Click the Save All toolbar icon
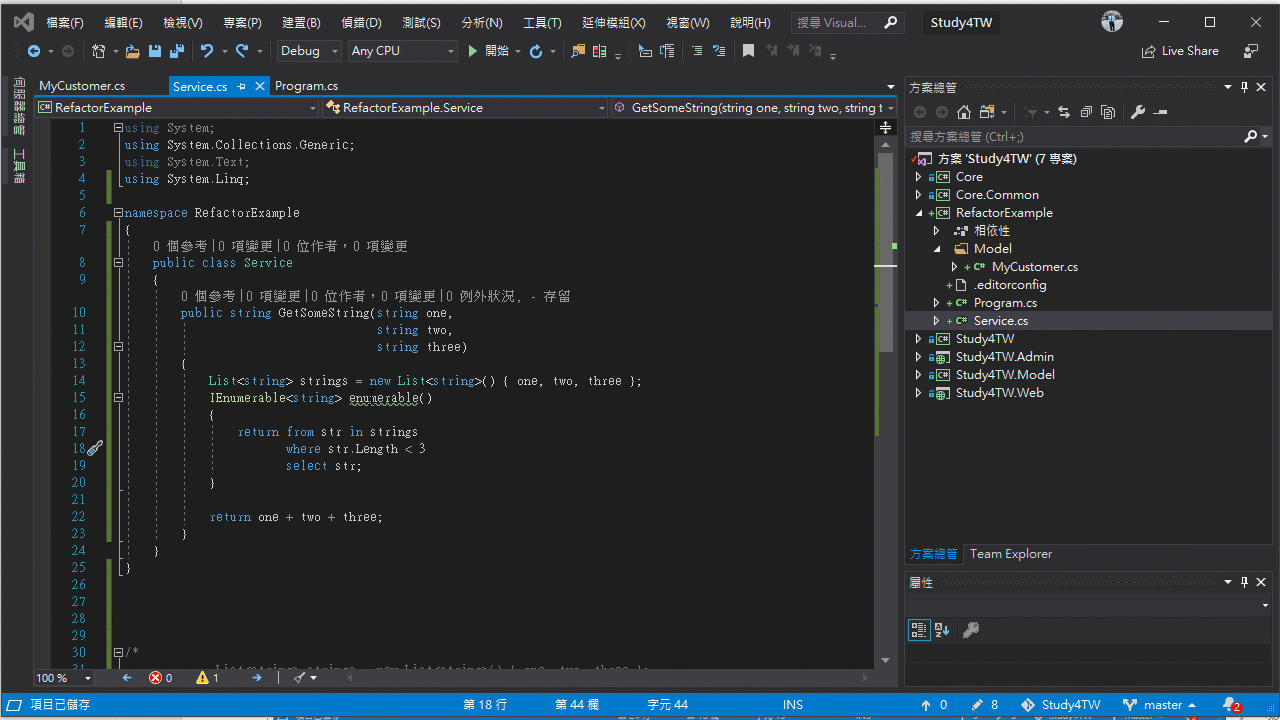The height and width of the screenshot is (720, 1280). pos(176,50)
